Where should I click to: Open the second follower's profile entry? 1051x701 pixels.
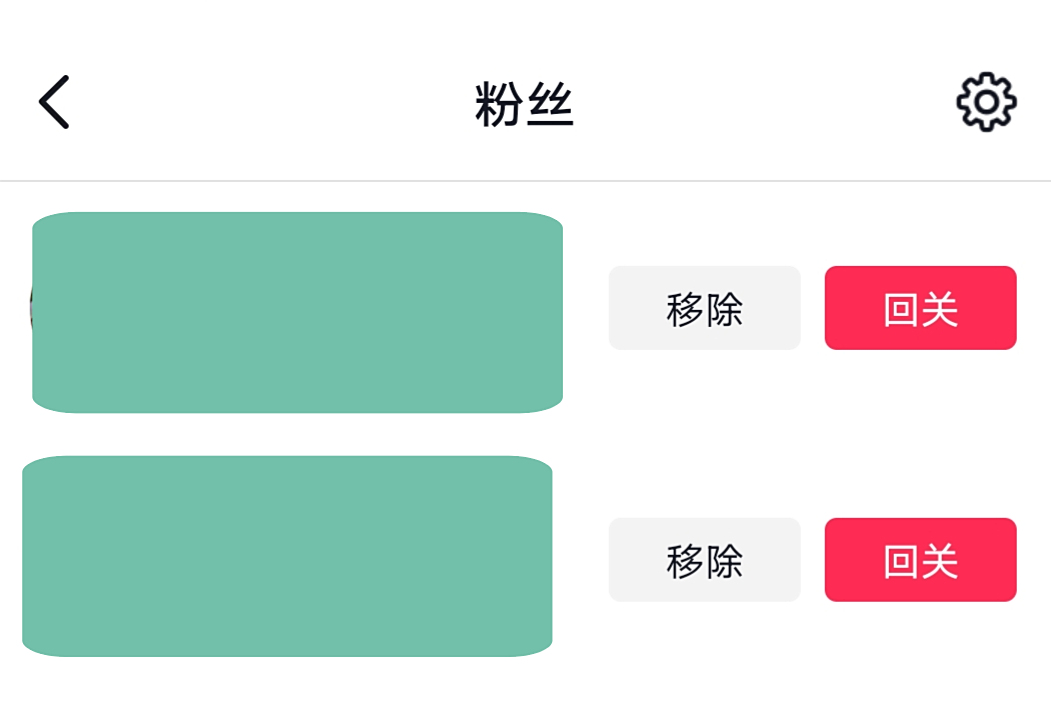click(287, 556)
